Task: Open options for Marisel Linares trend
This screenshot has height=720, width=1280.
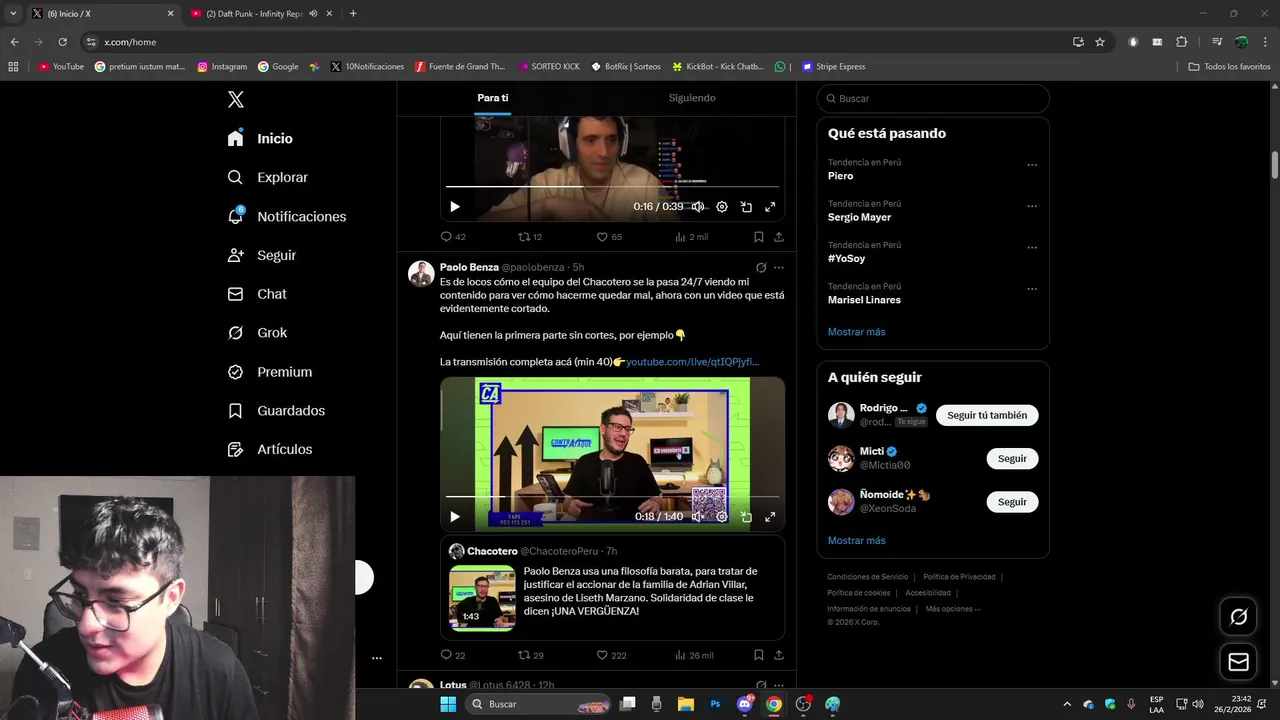Action: [1032, 289]
